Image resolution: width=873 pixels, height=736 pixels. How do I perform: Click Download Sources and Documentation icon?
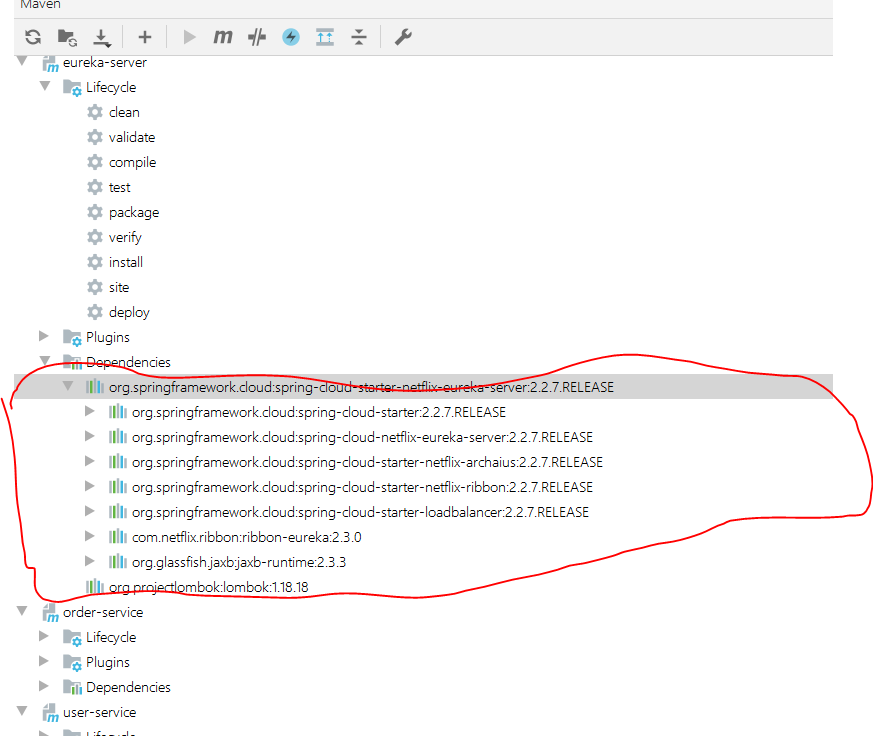[101, 37]
